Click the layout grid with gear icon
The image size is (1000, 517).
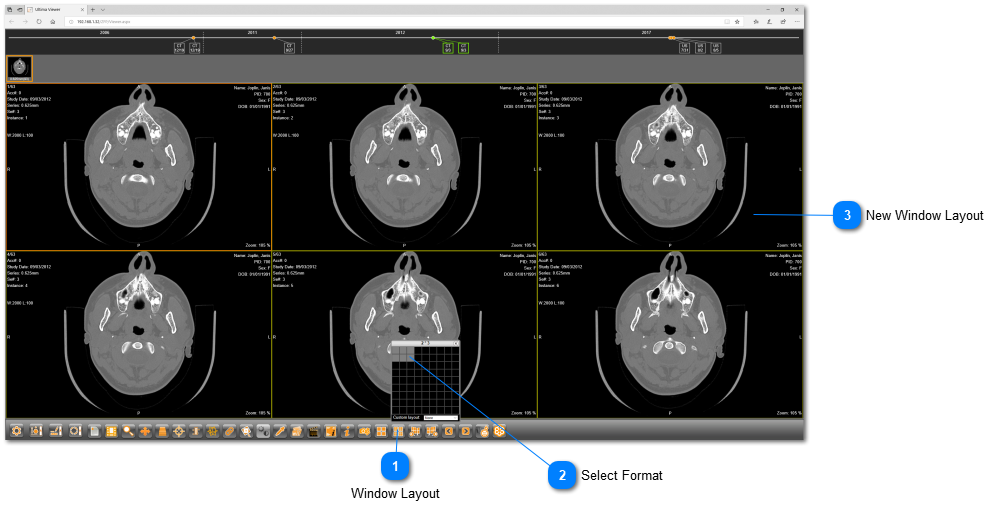click(x=415, y=431)
